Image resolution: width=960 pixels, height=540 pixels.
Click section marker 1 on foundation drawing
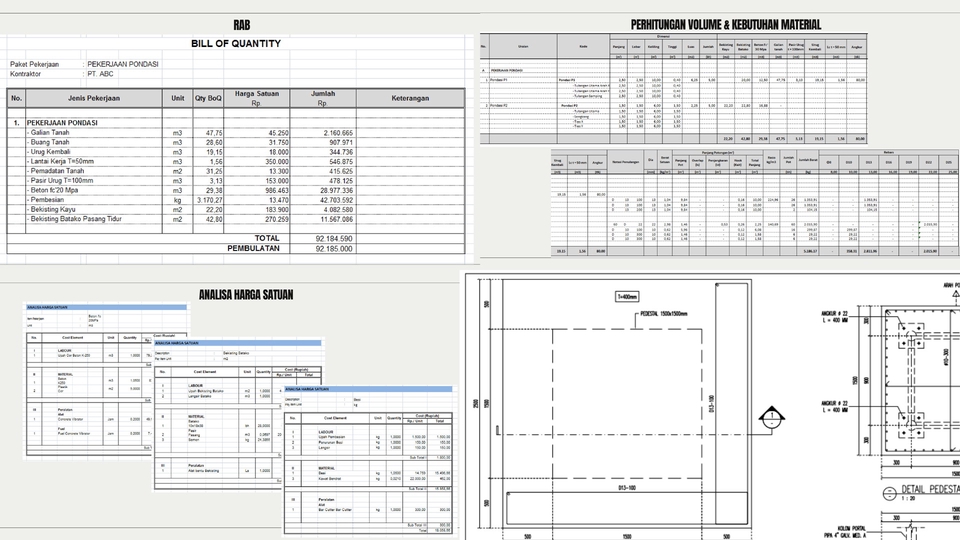771,418
